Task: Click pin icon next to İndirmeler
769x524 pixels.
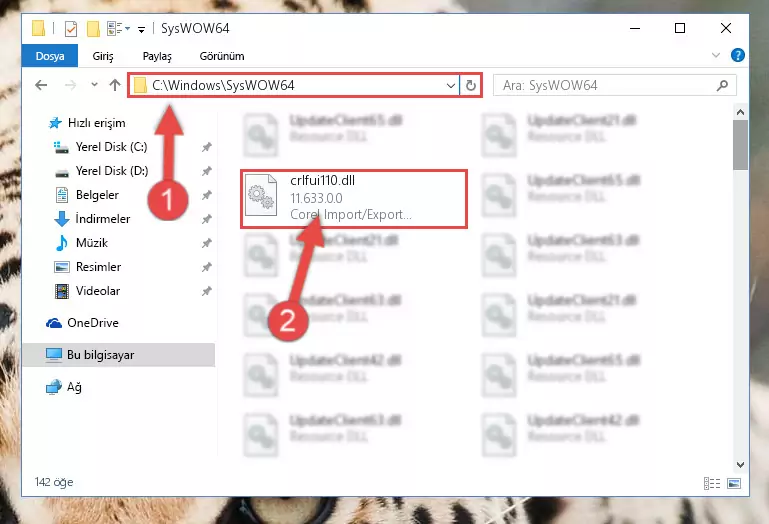Action: click(x=206, y=219)
